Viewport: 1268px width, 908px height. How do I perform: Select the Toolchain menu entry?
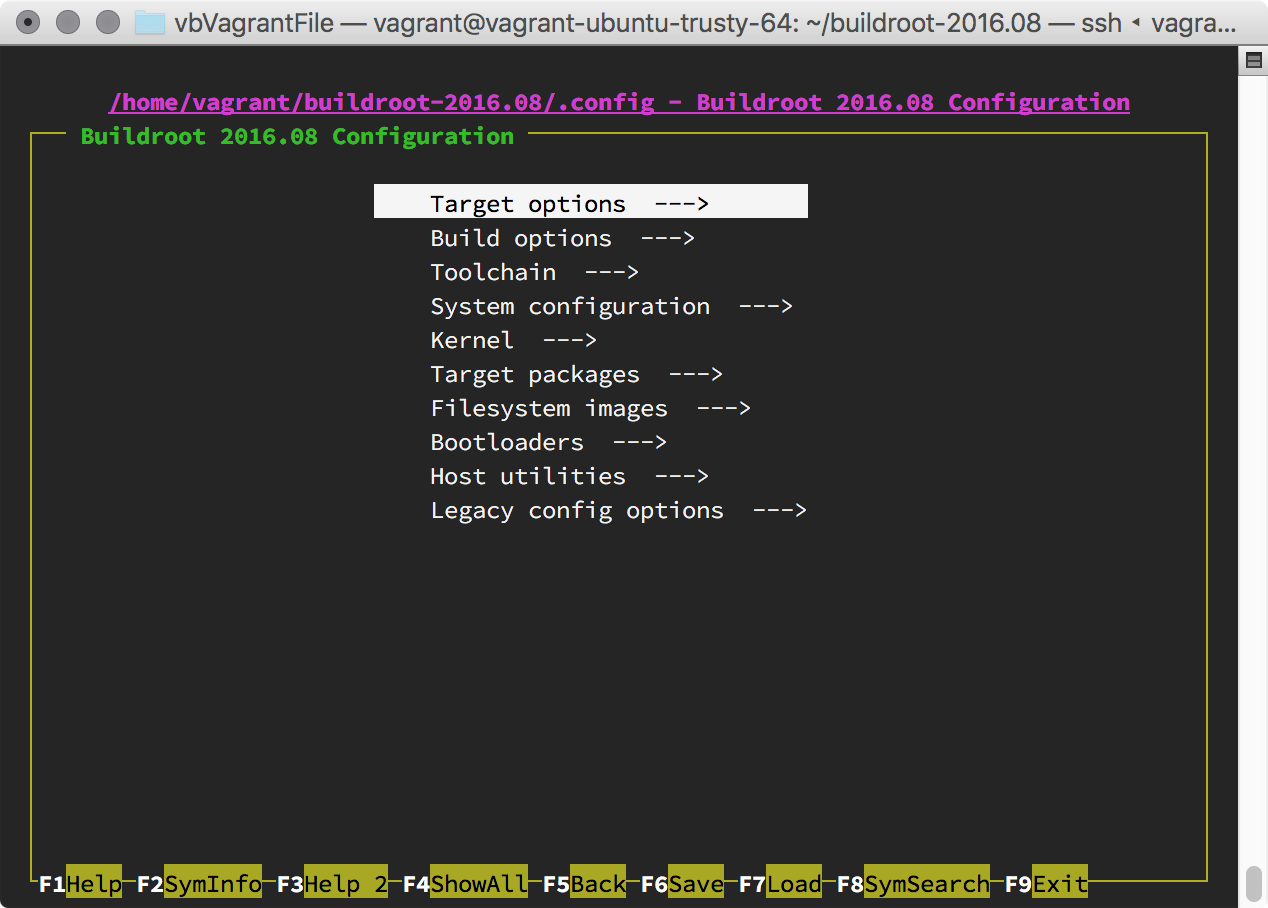pos(534,272)
